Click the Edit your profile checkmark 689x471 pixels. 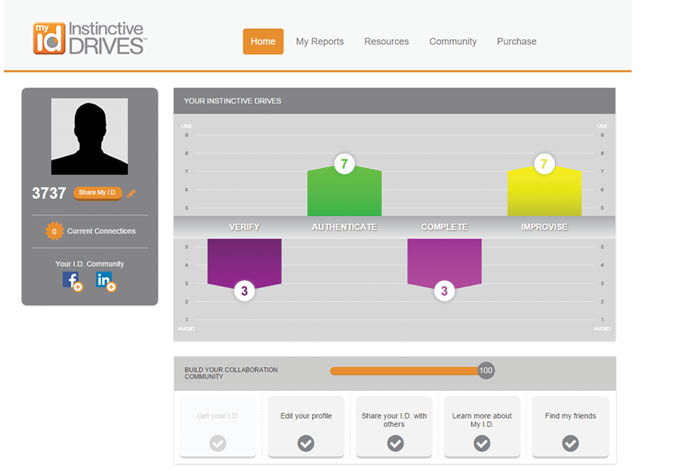(x=306, y=443)
